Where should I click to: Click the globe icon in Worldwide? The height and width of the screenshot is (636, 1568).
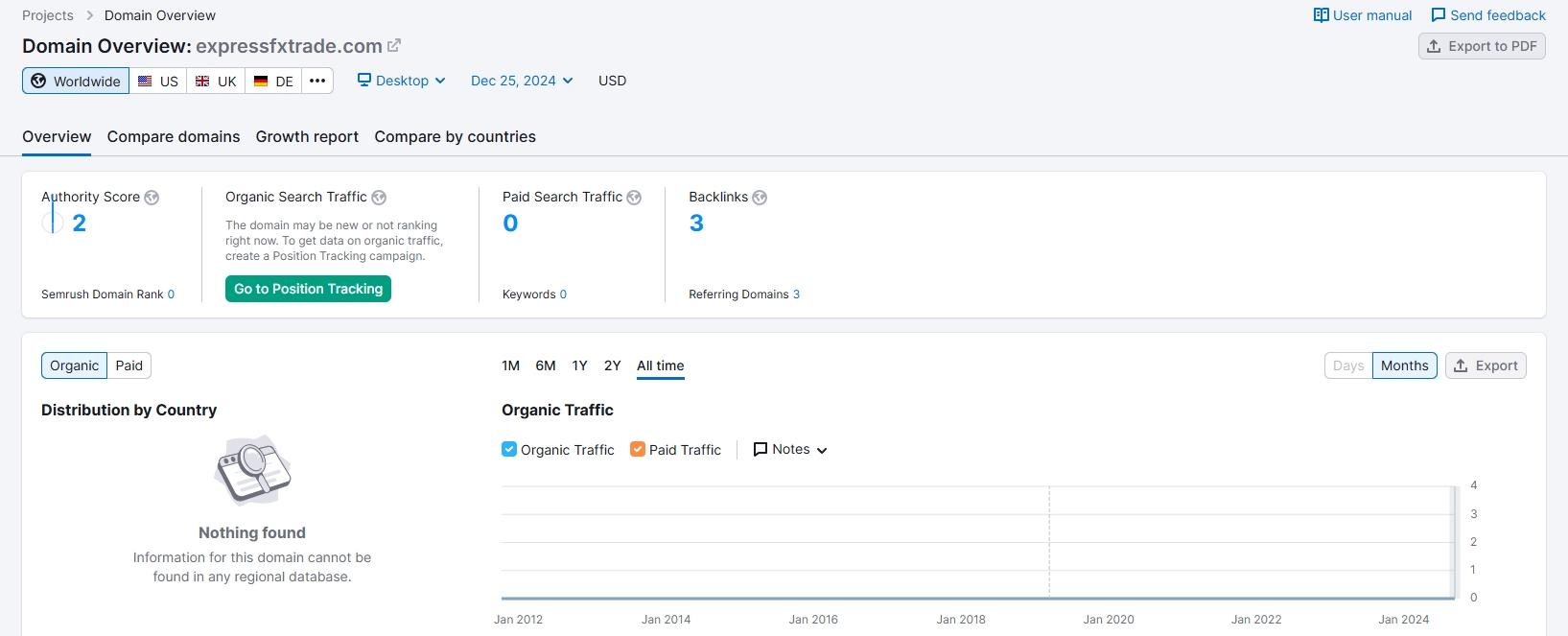tap(38, 81)
